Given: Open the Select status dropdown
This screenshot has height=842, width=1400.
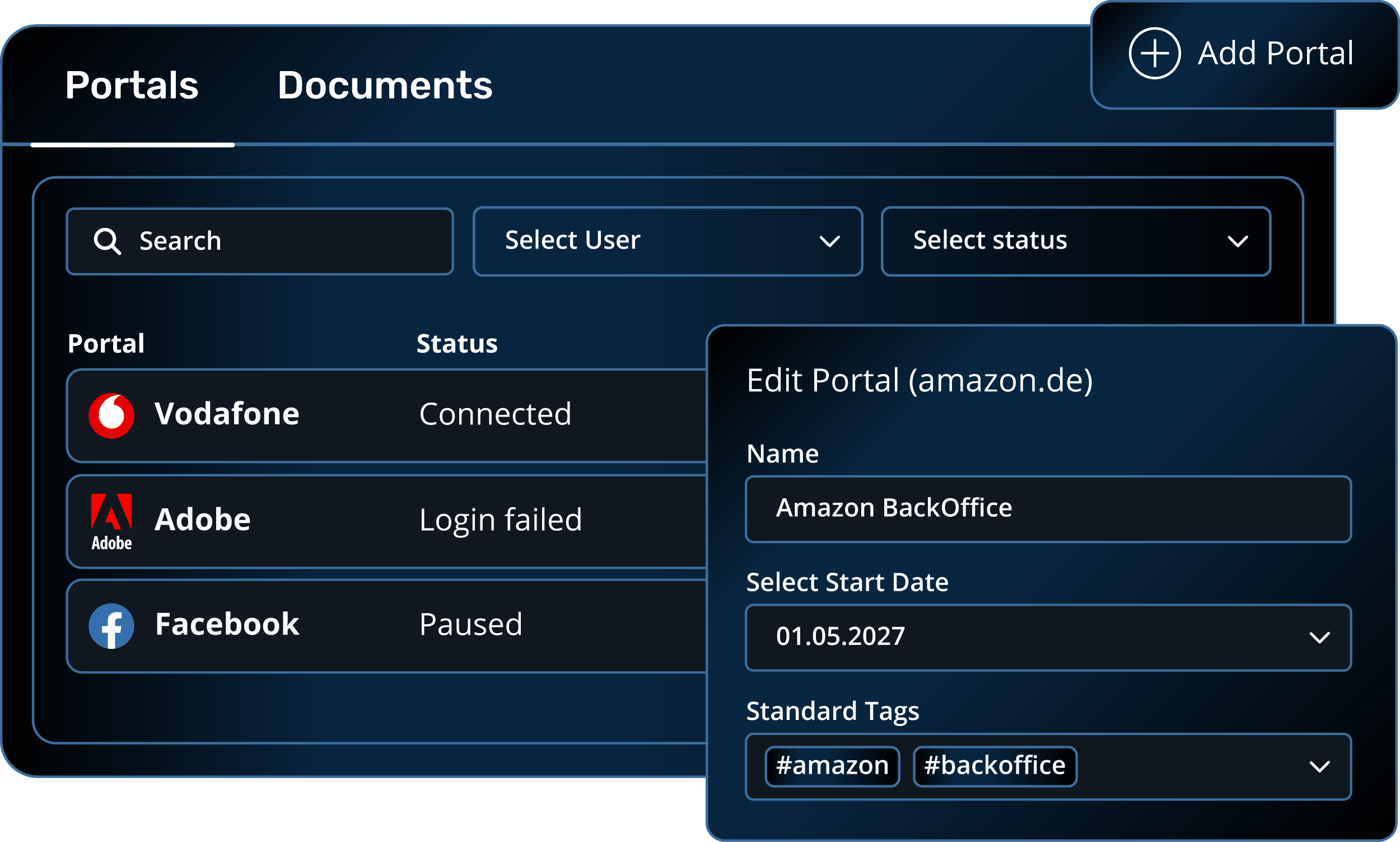Looking at the screenshot, I should click(1076, 241).
